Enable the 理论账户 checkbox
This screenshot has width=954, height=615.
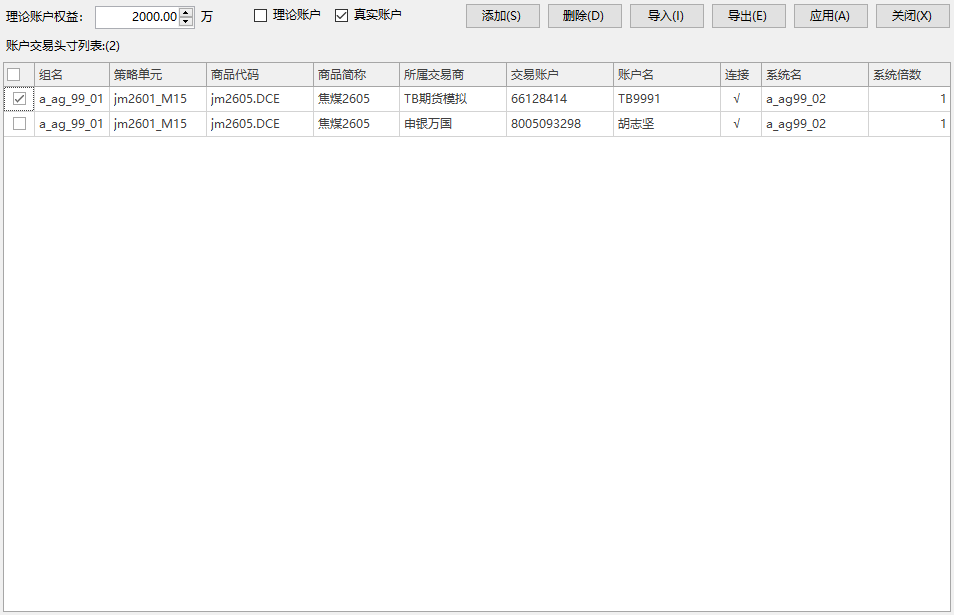261,16
